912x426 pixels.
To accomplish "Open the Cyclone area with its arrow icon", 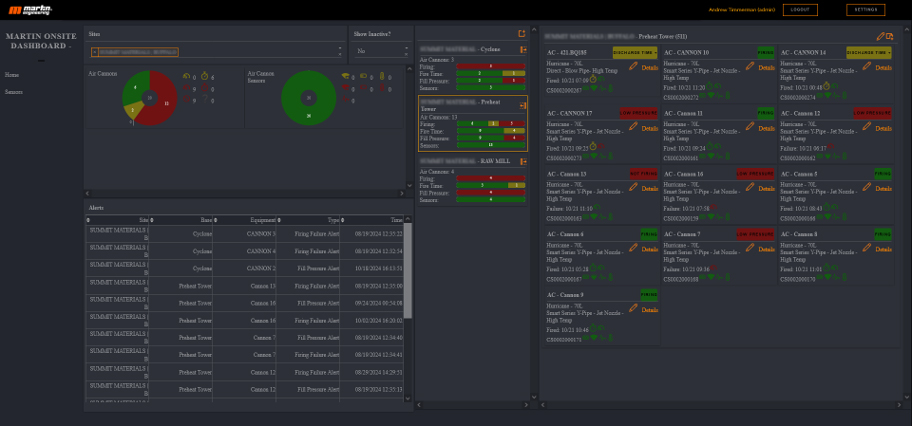I will pos(523,48).
